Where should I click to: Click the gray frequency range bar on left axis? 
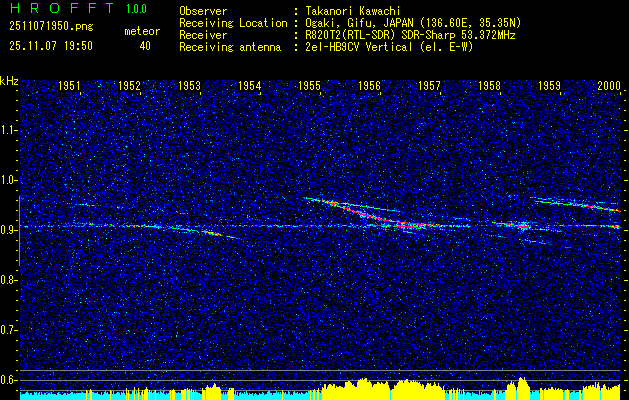[19, 231]
